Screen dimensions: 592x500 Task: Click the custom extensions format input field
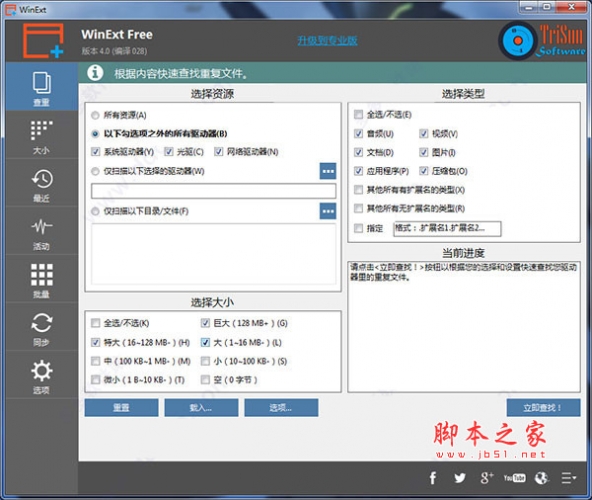447,228
